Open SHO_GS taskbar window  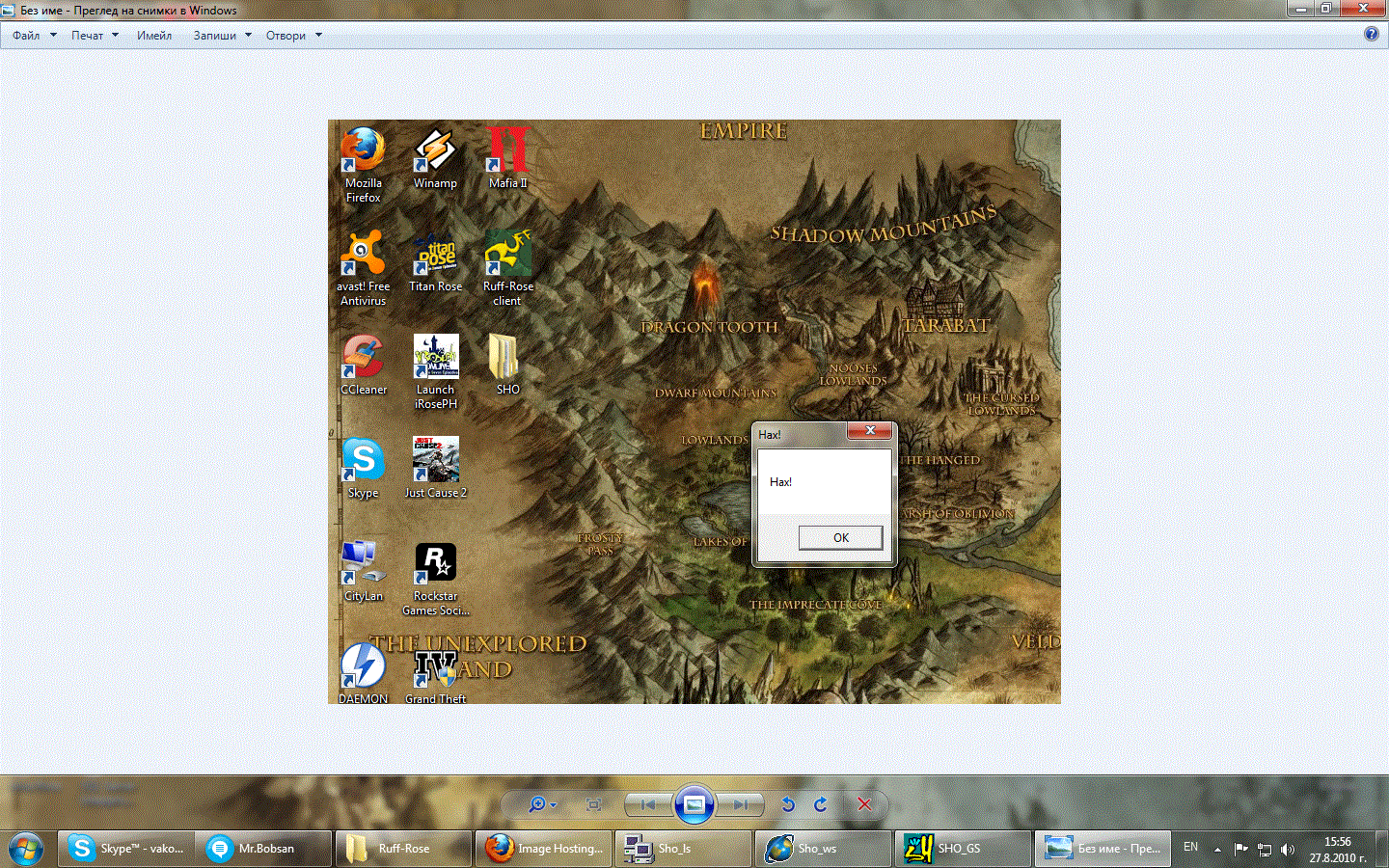(963, 849)
